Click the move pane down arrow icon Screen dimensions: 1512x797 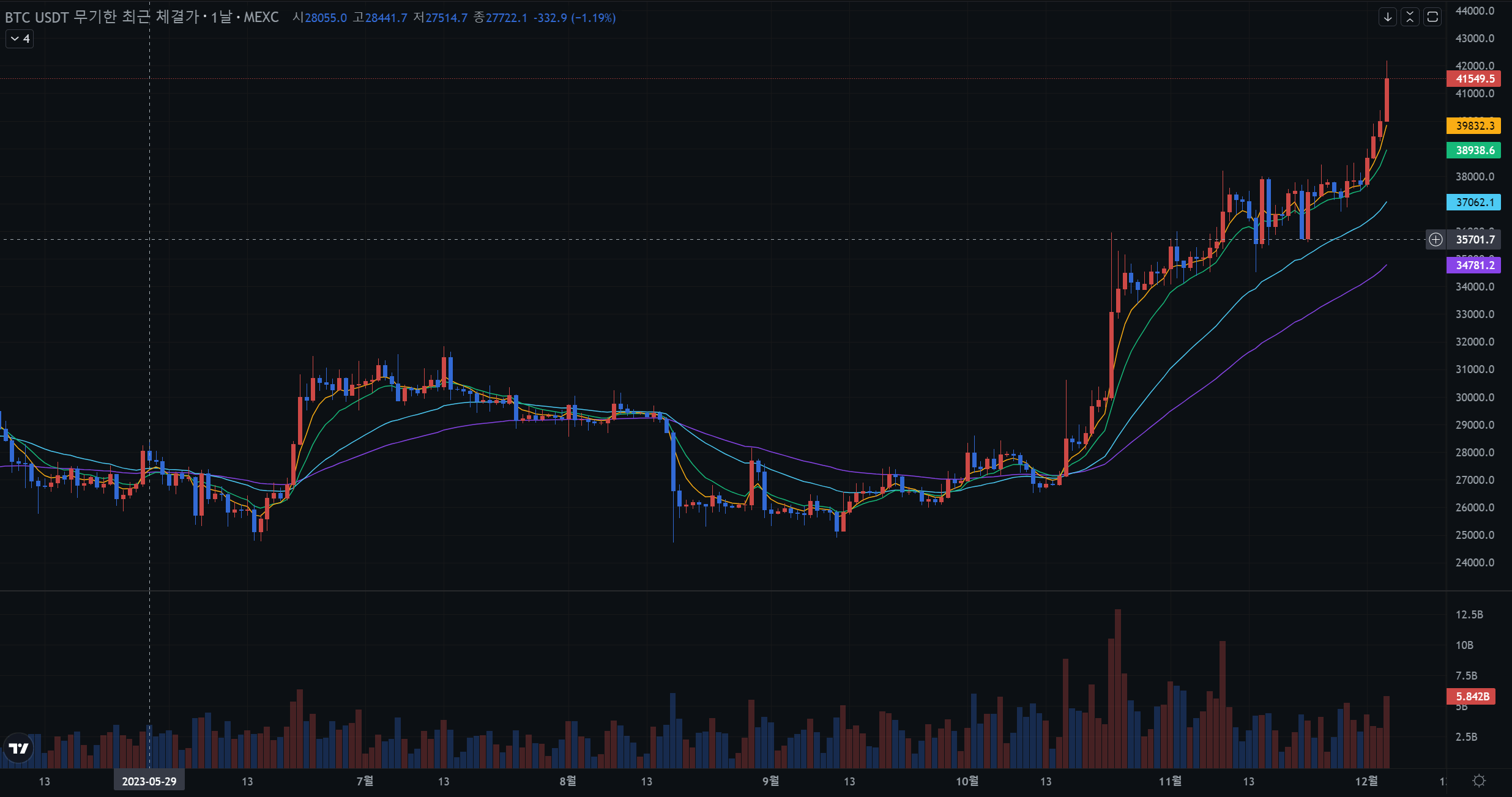click(x=1388, y=17)
